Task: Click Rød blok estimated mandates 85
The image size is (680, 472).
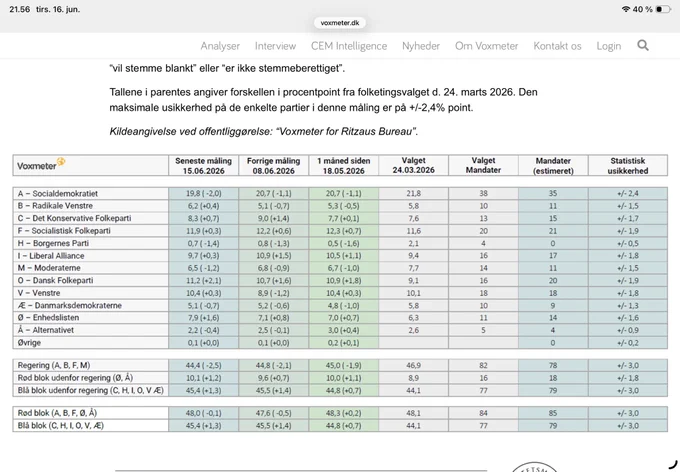Action: (553, 413)
